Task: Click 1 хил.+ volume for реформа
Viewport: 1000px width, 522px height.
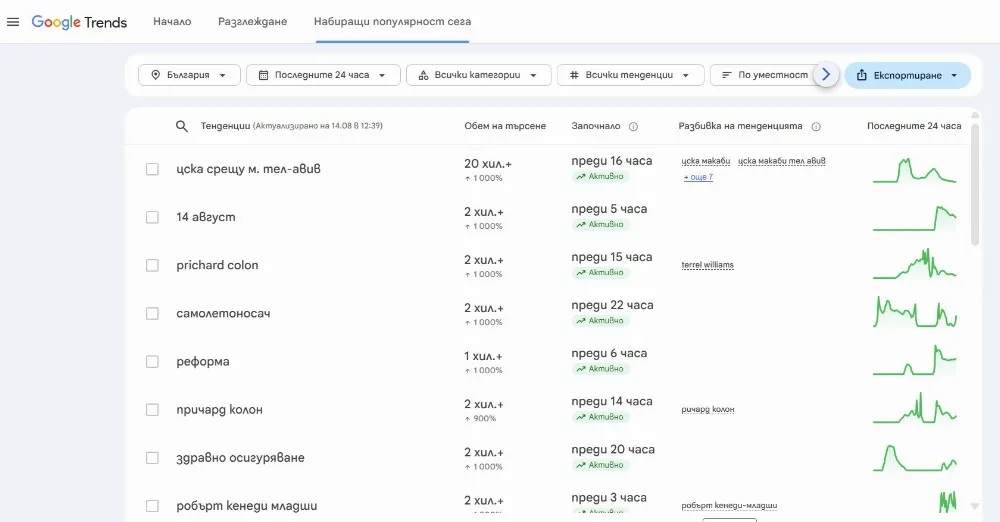Action: [x=483, y=357]
